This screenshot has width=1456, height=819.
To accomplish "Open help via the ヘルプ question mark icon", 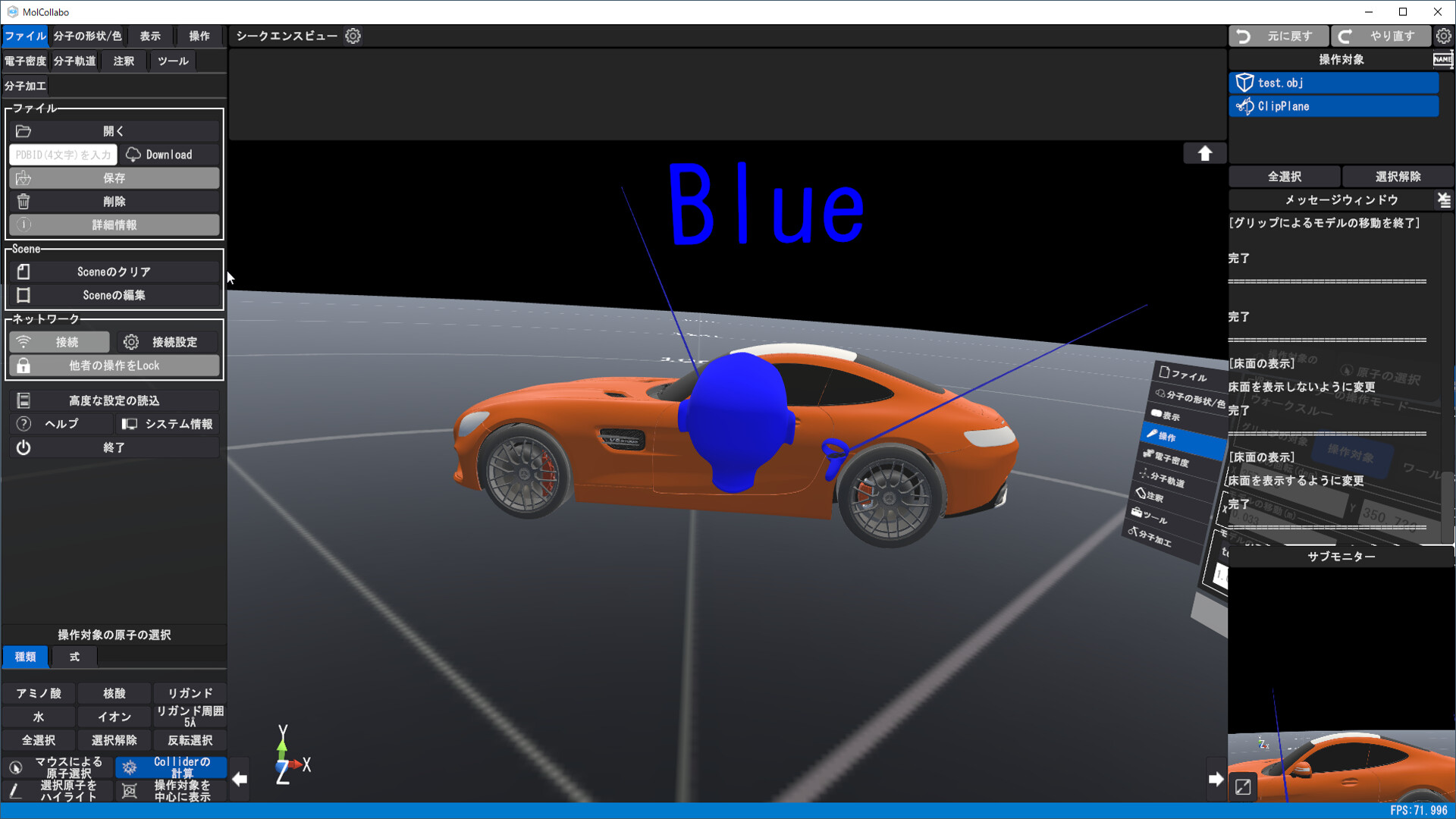I will coord(24,424).
